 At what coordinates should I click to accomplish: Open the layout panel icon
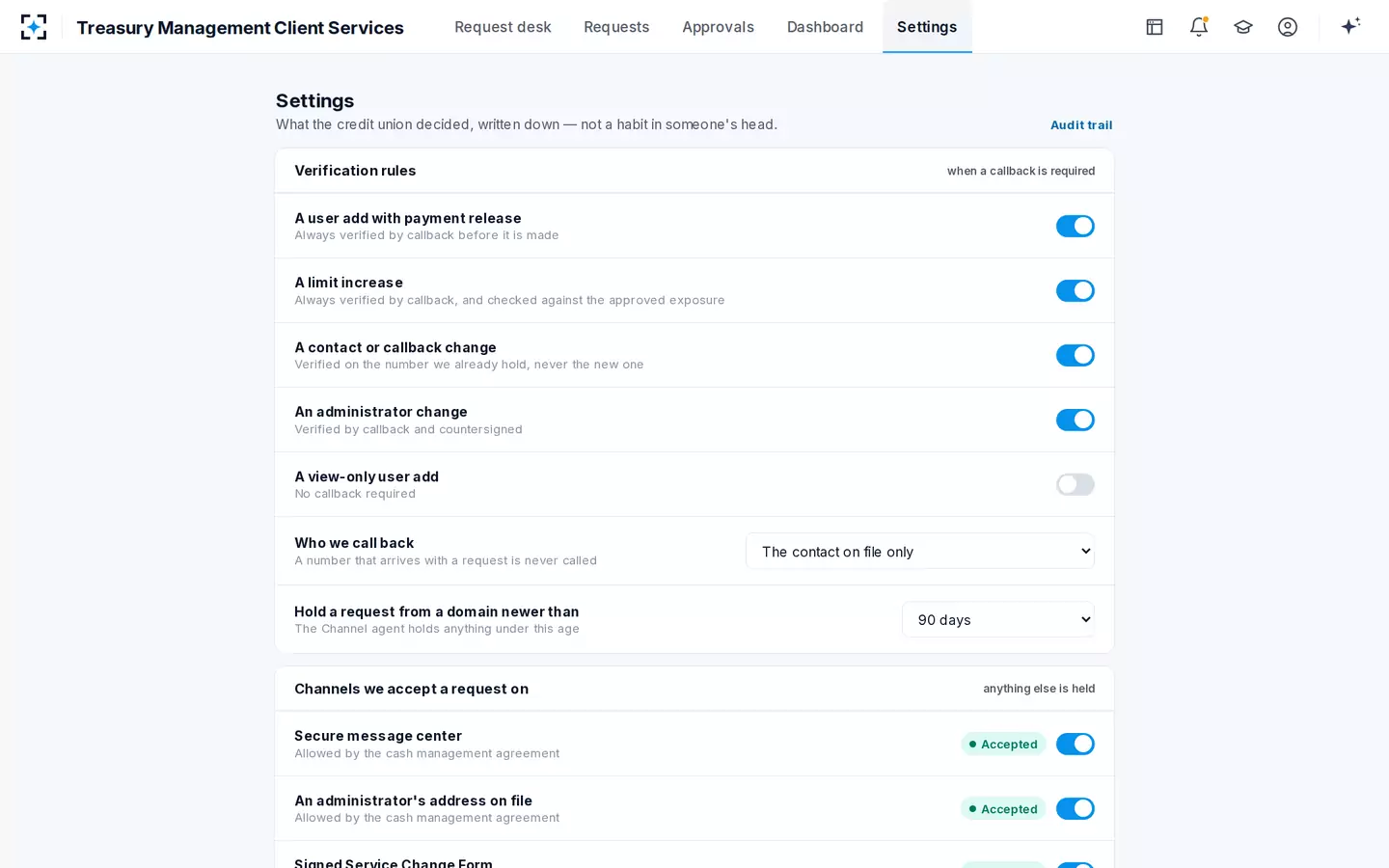[1155, 27]
